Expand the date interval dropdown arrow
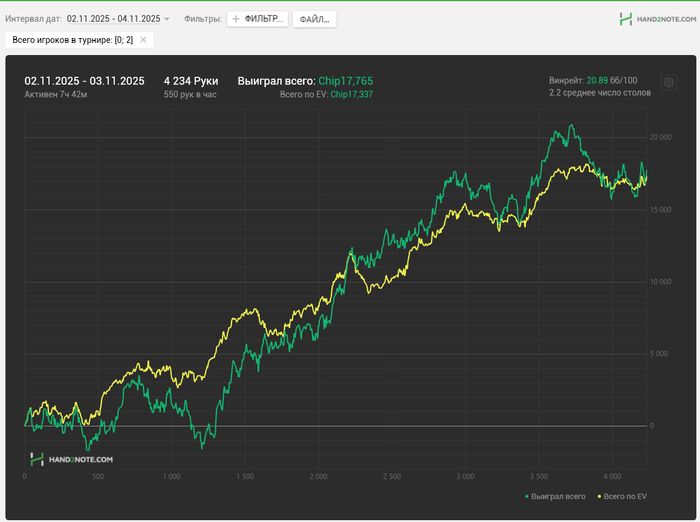 [167, 19]
